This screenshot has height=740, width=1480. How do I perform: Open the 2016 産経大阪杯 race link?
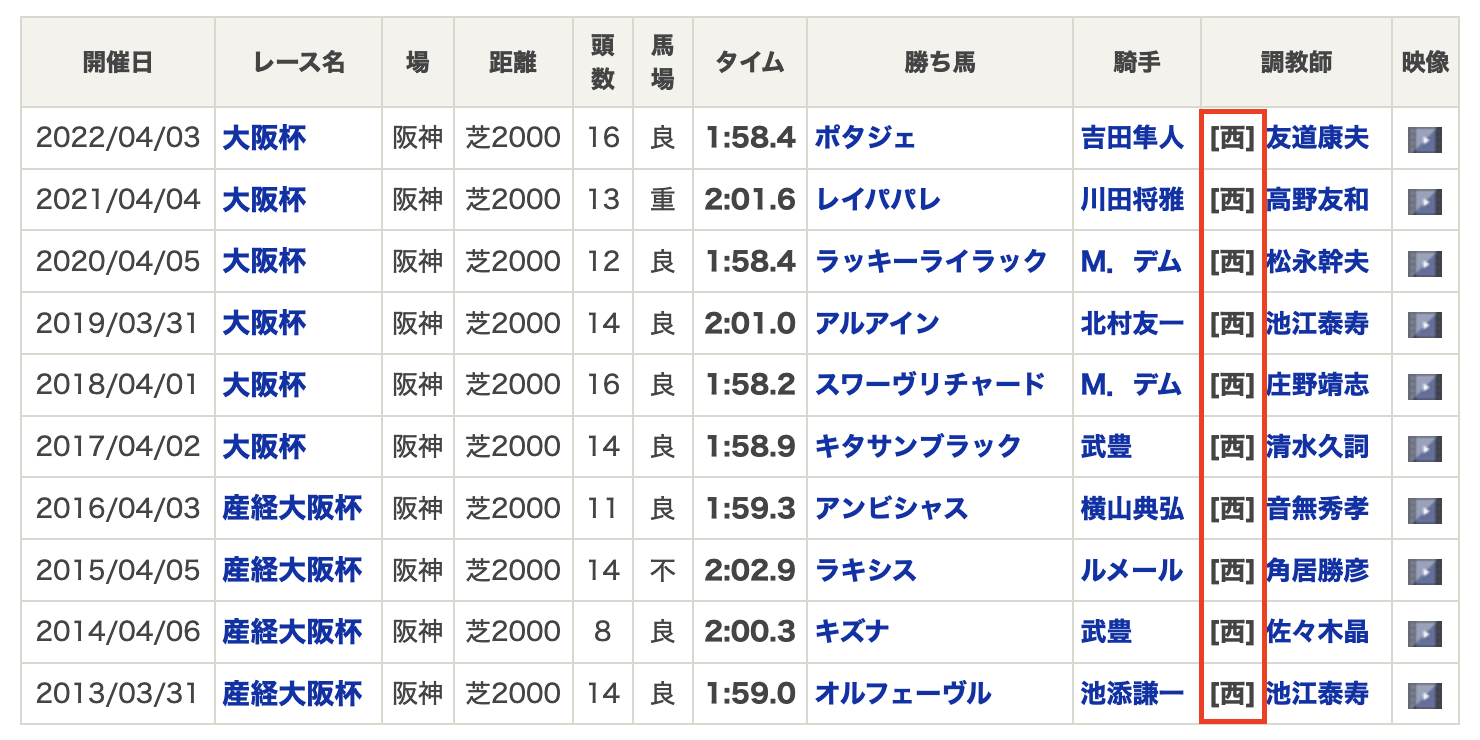pyautogui.click(x=292, y=508)
